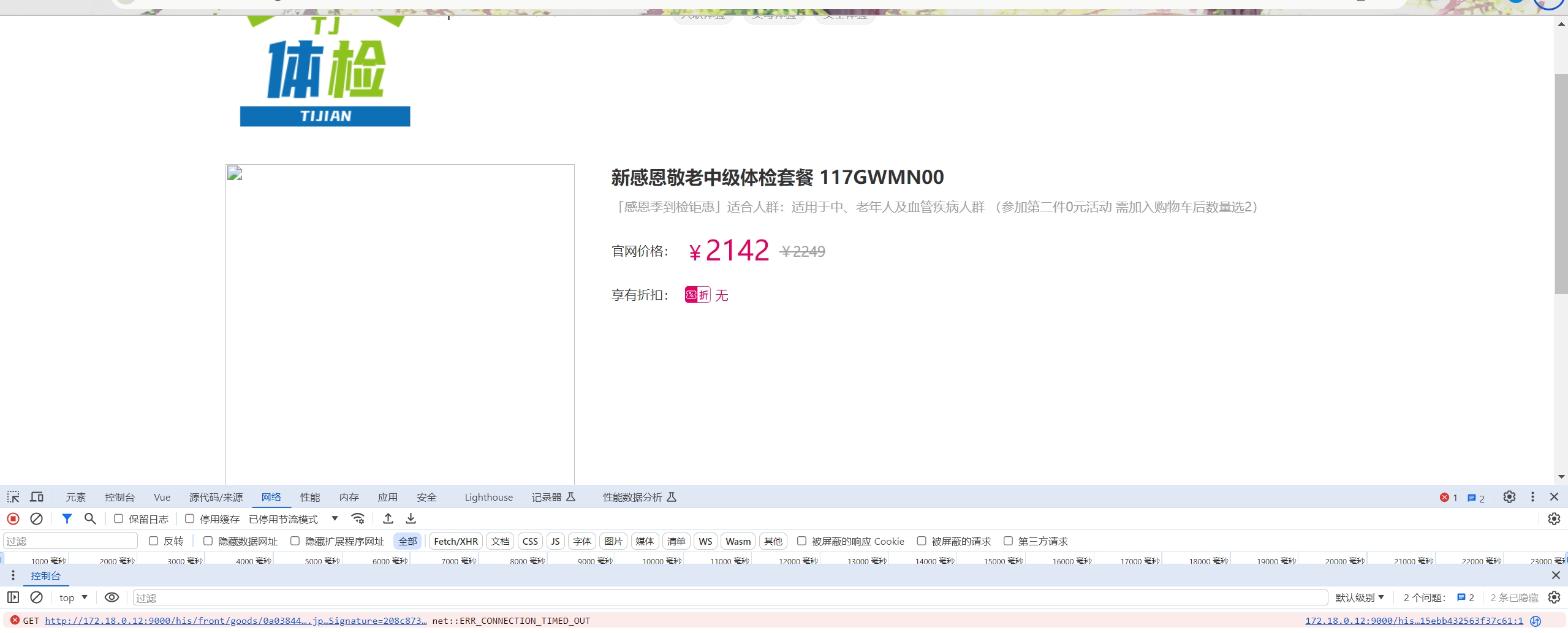Filter requests by 字体
This screenshot has width=1568, height=633.
(582, 541)
